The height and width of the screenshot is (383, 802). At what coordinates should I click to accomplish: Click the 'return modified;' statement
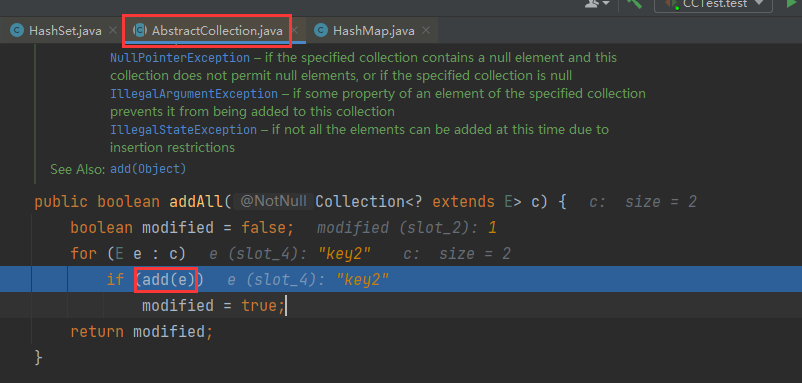[141, 332]
